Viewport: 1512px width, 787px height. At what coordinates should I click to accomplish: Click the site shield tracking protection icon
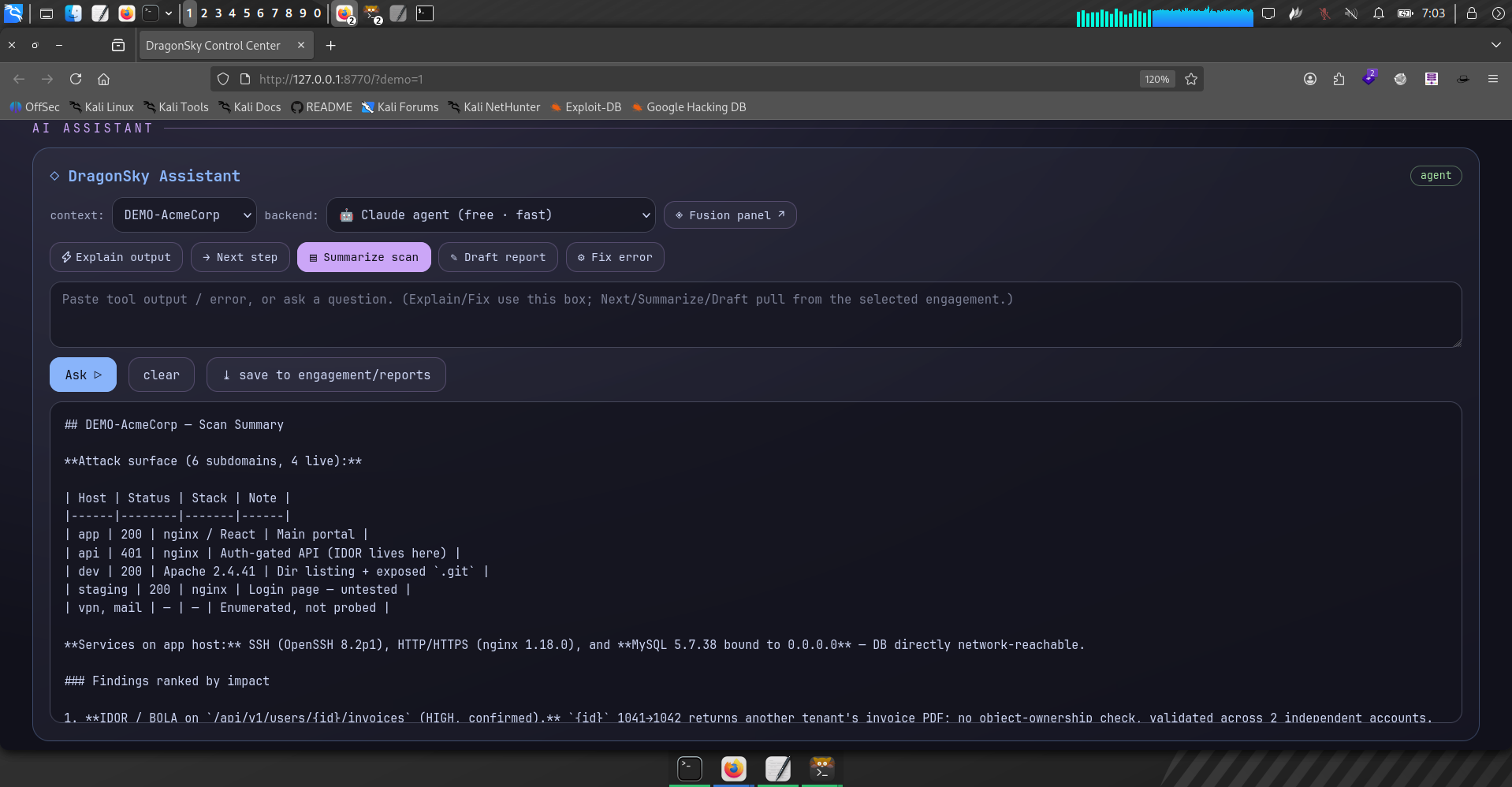point(223,79)
